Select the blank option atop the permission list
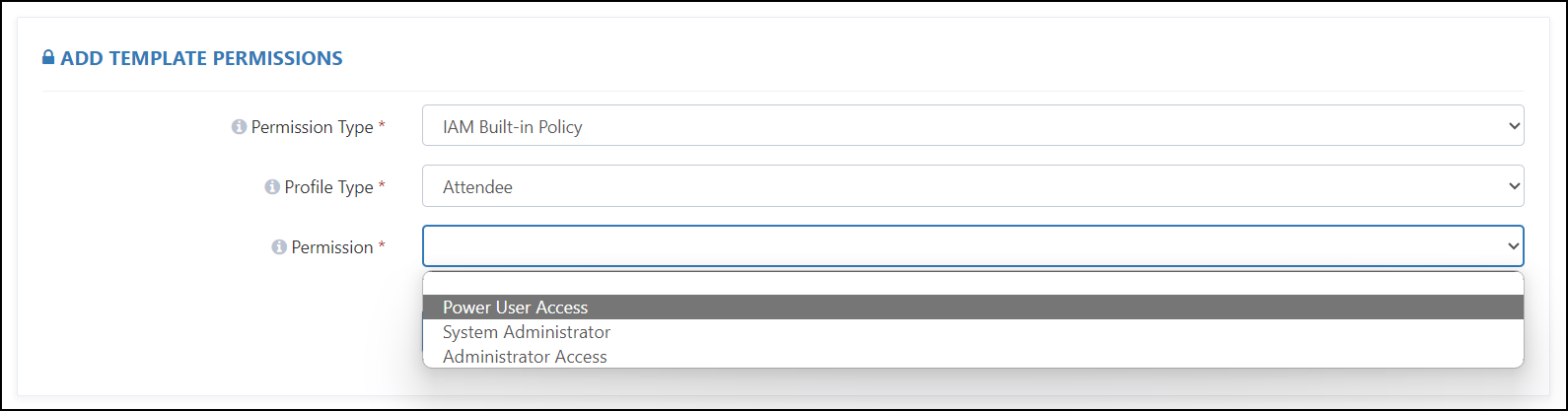The width and height of the screenshot is (1568, 411). tap(972, 284)
